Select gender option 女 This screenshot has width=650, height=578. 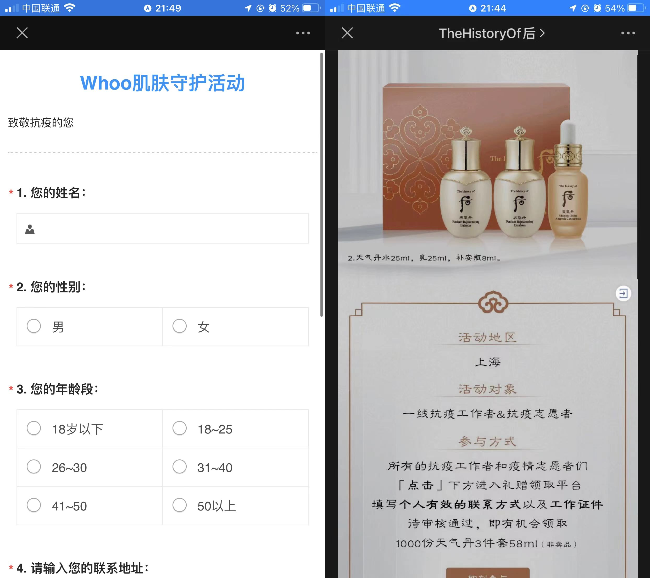click(x=235, y=326)
